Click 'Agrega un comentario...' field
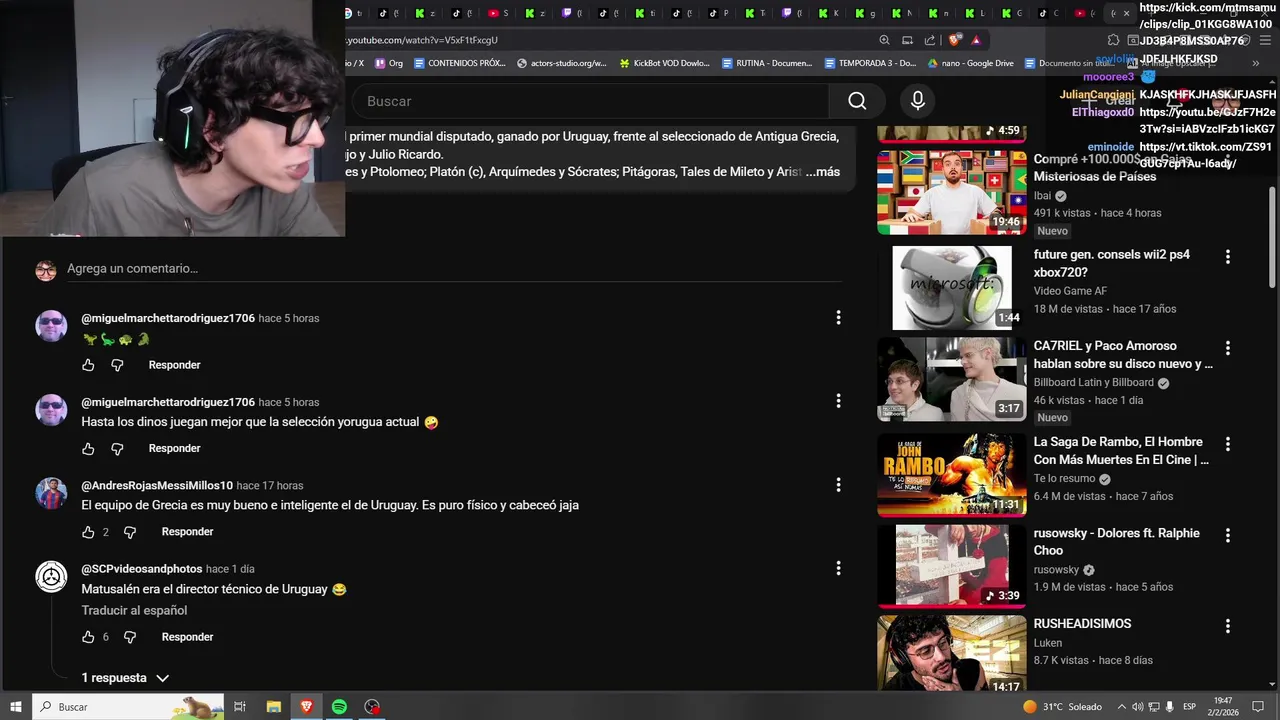 coord(454,269)
